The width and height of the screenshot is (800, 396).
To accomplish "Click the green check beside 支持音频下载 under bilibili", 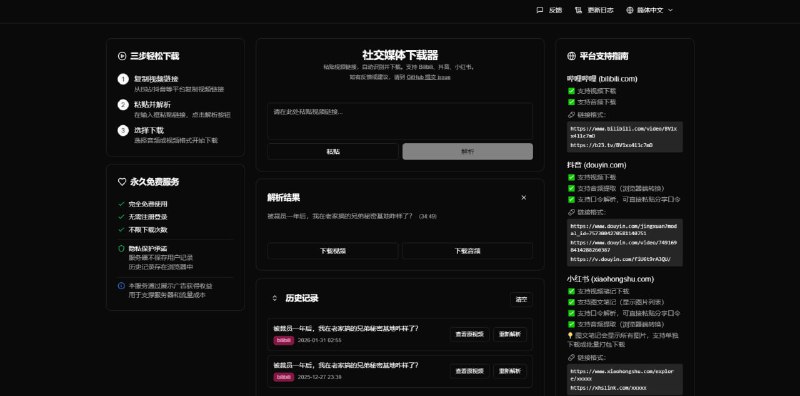I will tap(571, 102).
